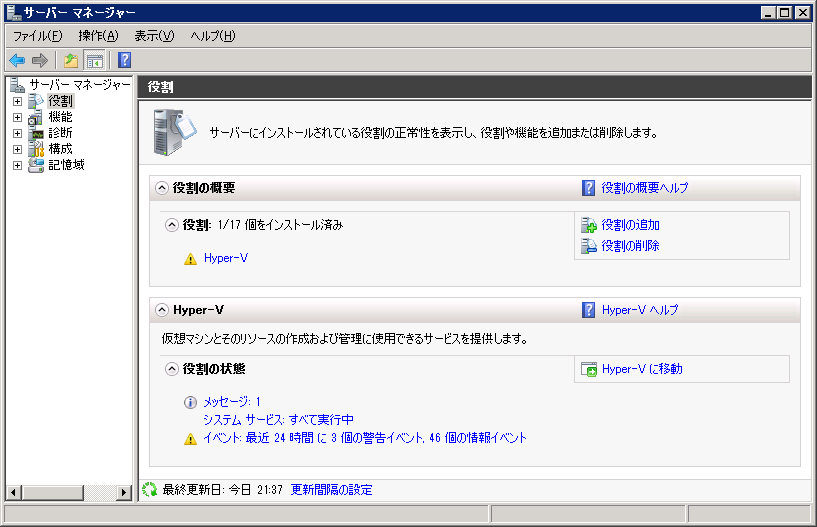Select 診断 in the tree
817x527 pixels.
coord(60,133)
